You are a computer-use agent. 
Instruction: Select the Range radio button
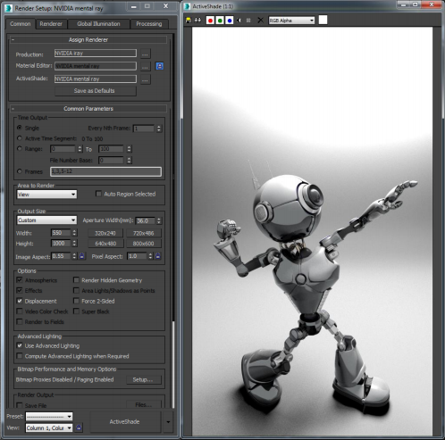point(19,148)
